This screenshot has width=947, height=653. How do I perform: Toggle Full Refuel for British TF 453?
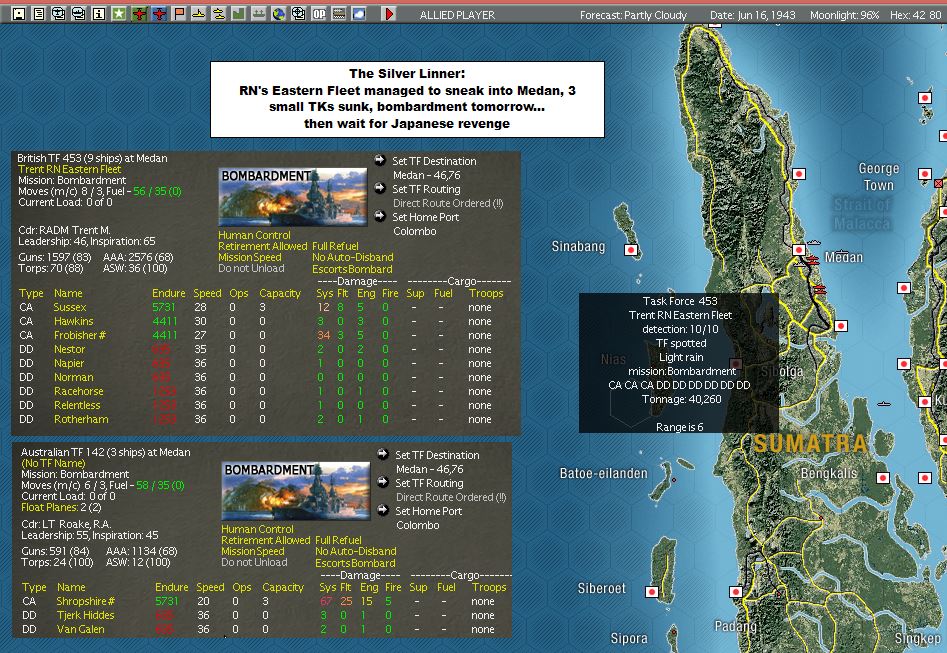pos(335,246)
